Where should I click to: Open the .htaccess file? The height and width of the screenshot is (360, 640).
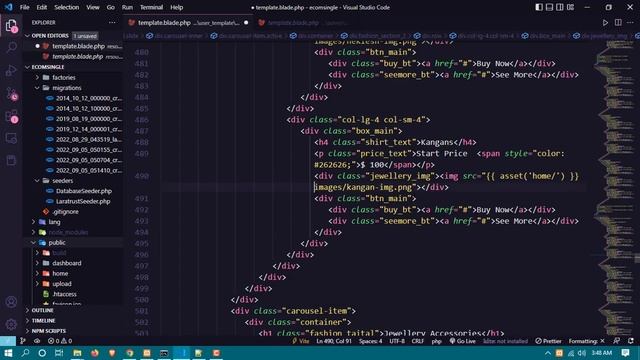click(64, 294)
